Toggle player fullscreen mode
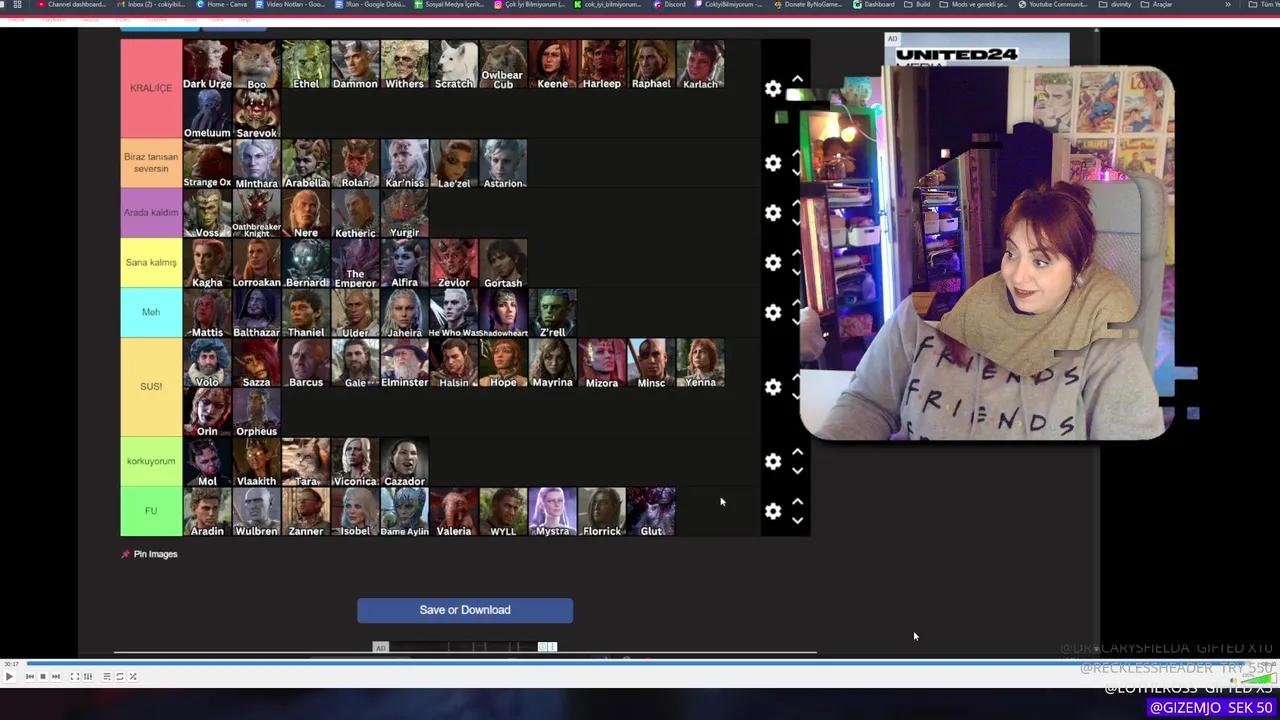 (74, 677)
